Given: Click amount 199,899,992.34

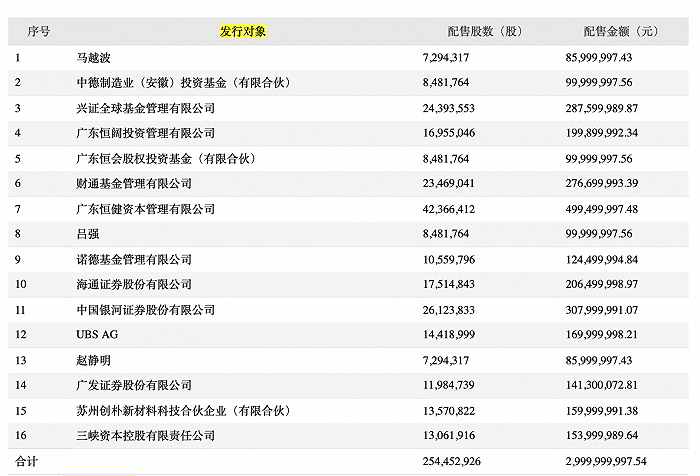Looking at the screenshot, I should pos(602,133).
